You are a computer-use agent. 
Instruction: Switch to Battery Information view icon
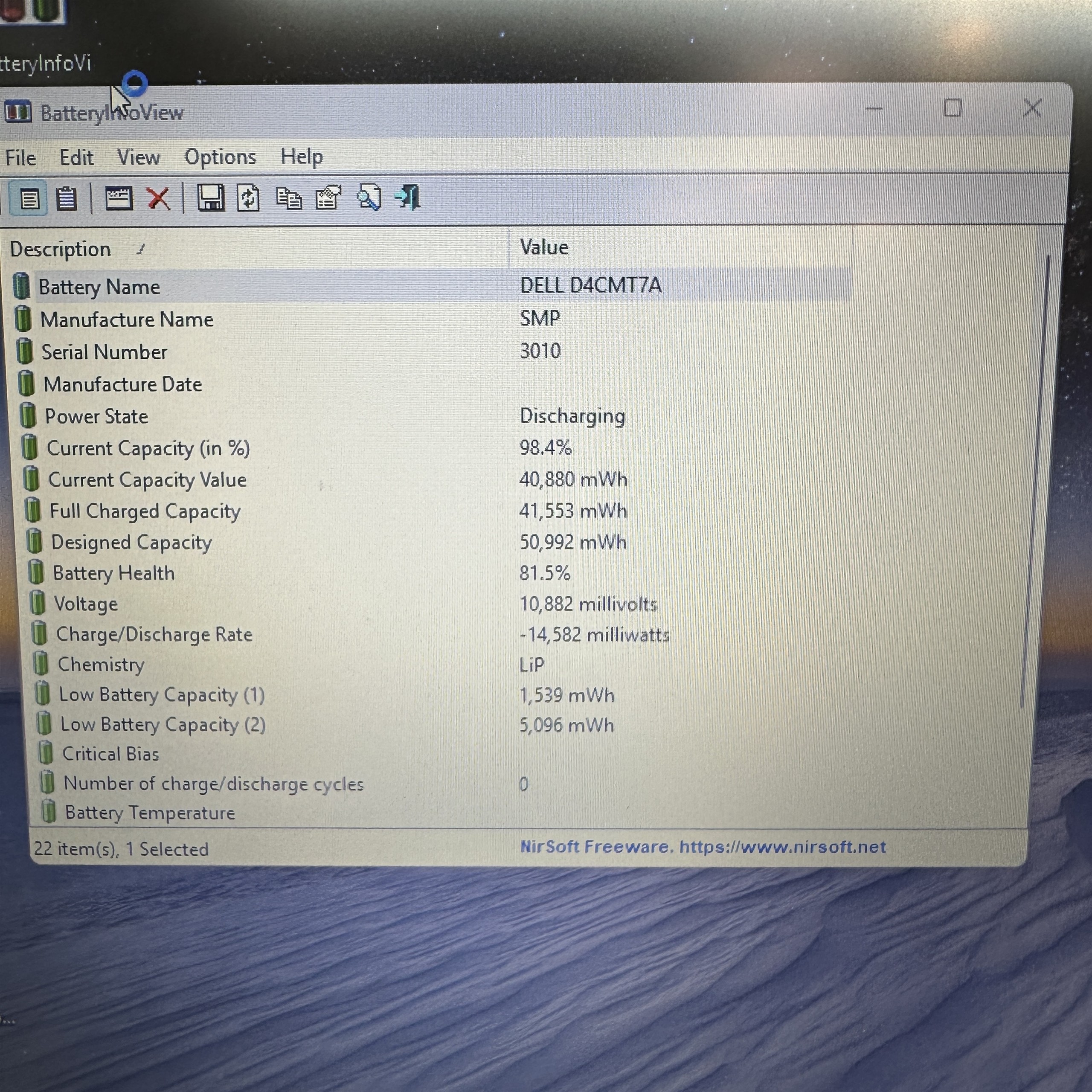[29, 199]
